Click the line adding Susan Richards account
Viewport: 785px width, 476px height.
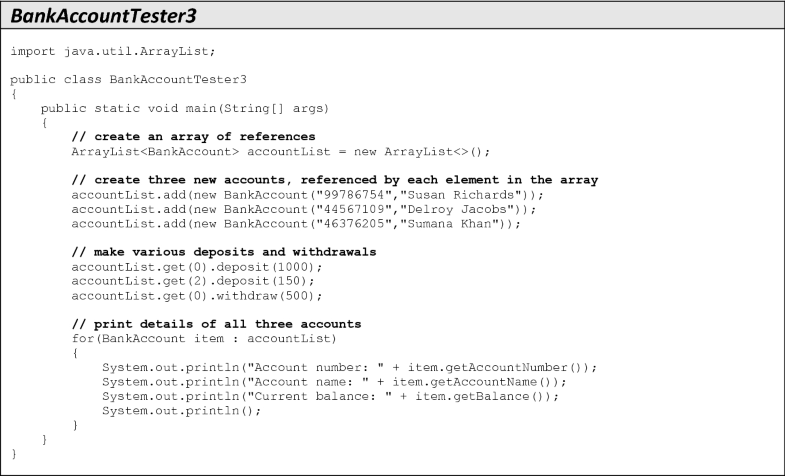pos(307,195)
